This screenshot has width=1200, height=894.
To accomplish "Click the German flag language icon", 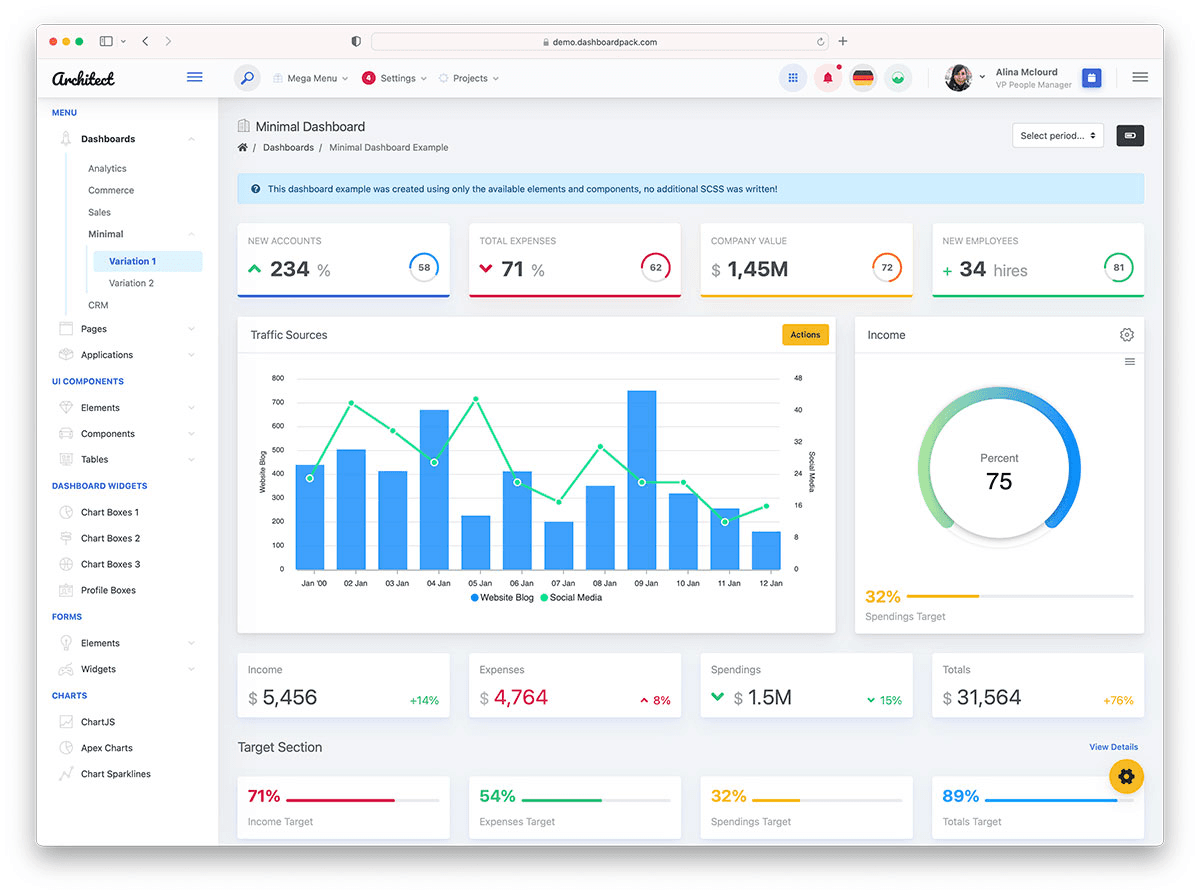I will (862, 77).
